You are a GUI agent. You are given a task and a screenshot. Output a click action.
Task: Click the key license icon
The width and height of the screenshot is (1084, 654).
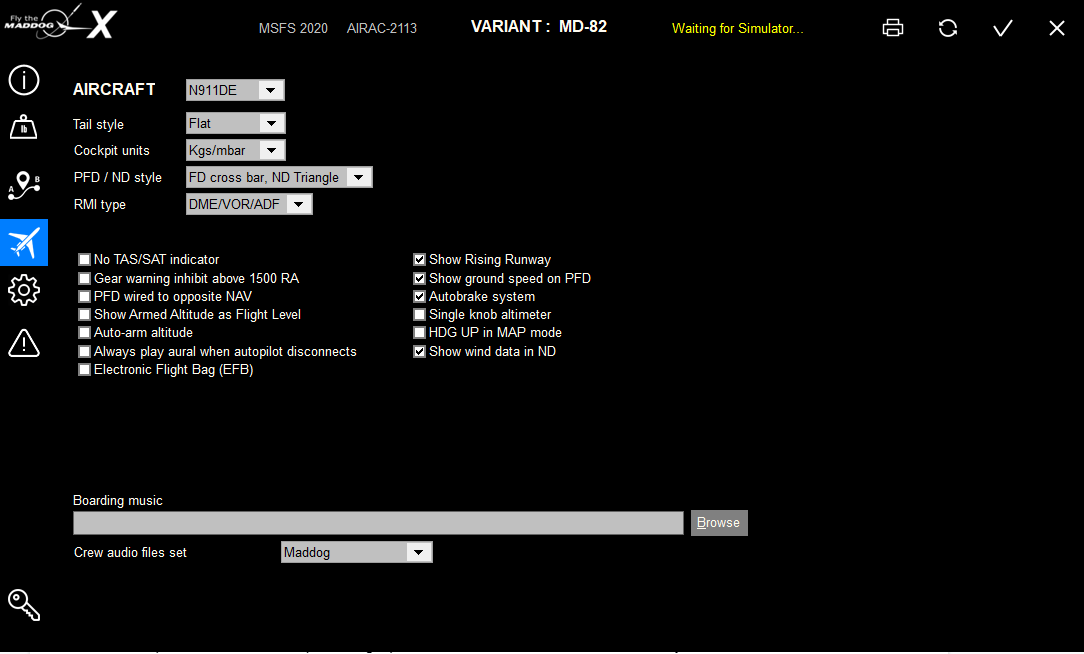point(24,605)
